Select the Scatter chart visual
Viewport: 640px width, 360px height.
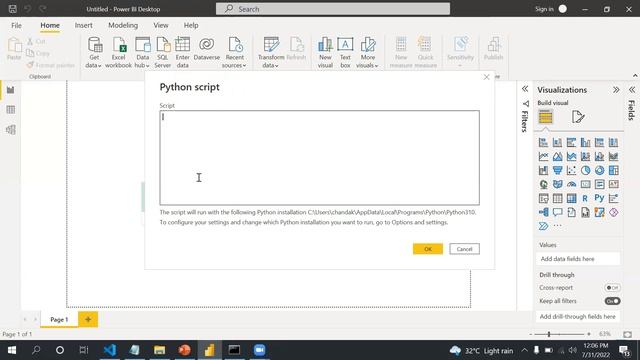pyautogui.click(x=571, y=170)
